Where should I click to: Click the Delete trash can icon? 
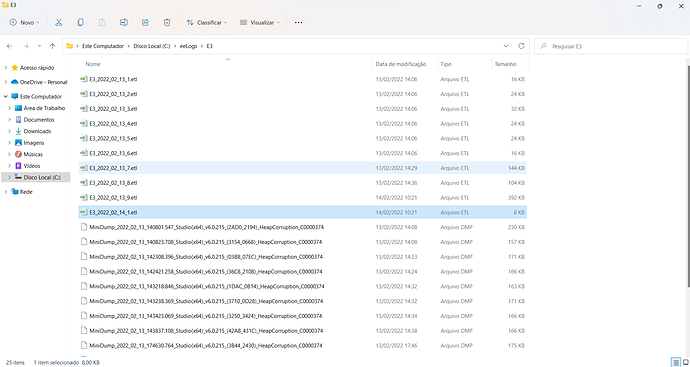point(167,22)
